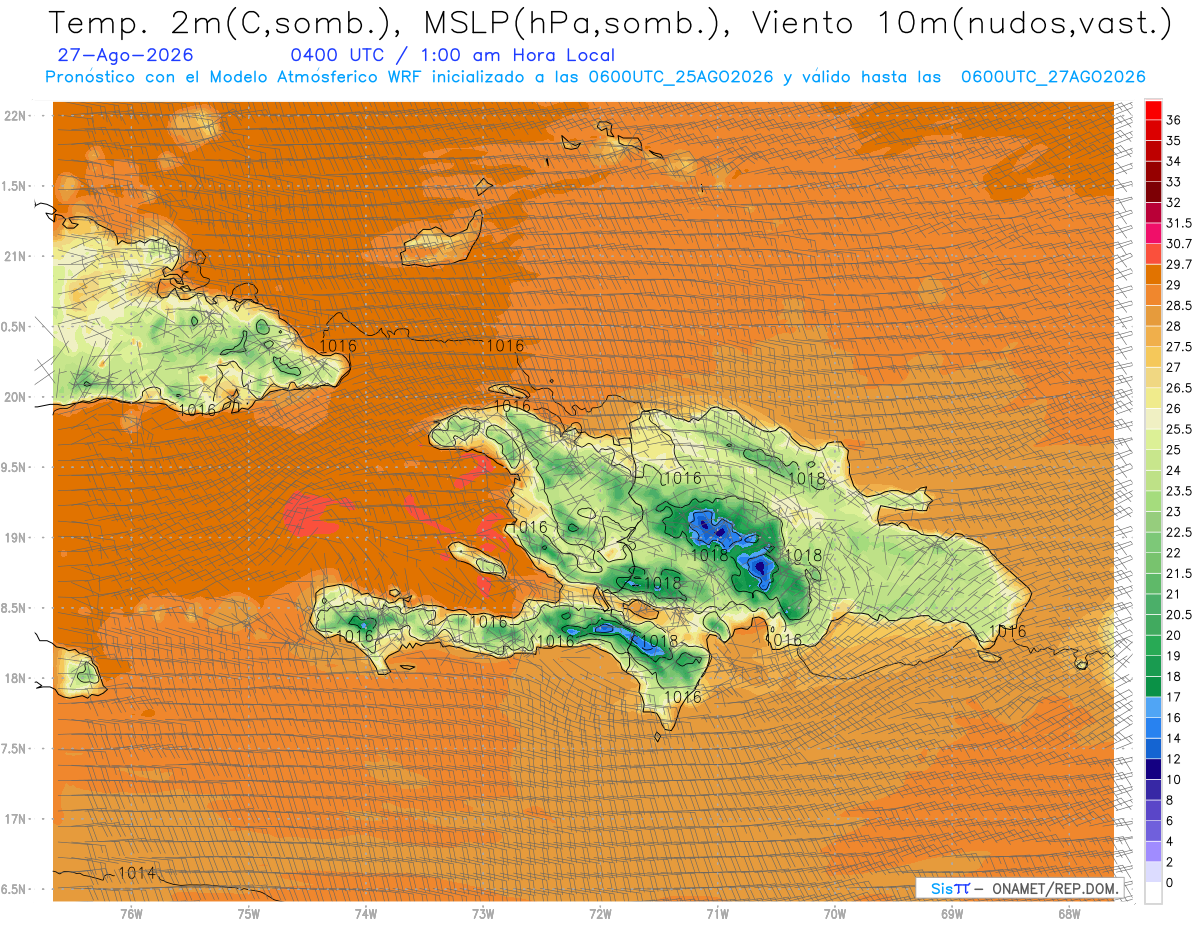Viewport: 1200px width, 927px height.
Task: Click the legend value 23.5
Action: 1178,491
